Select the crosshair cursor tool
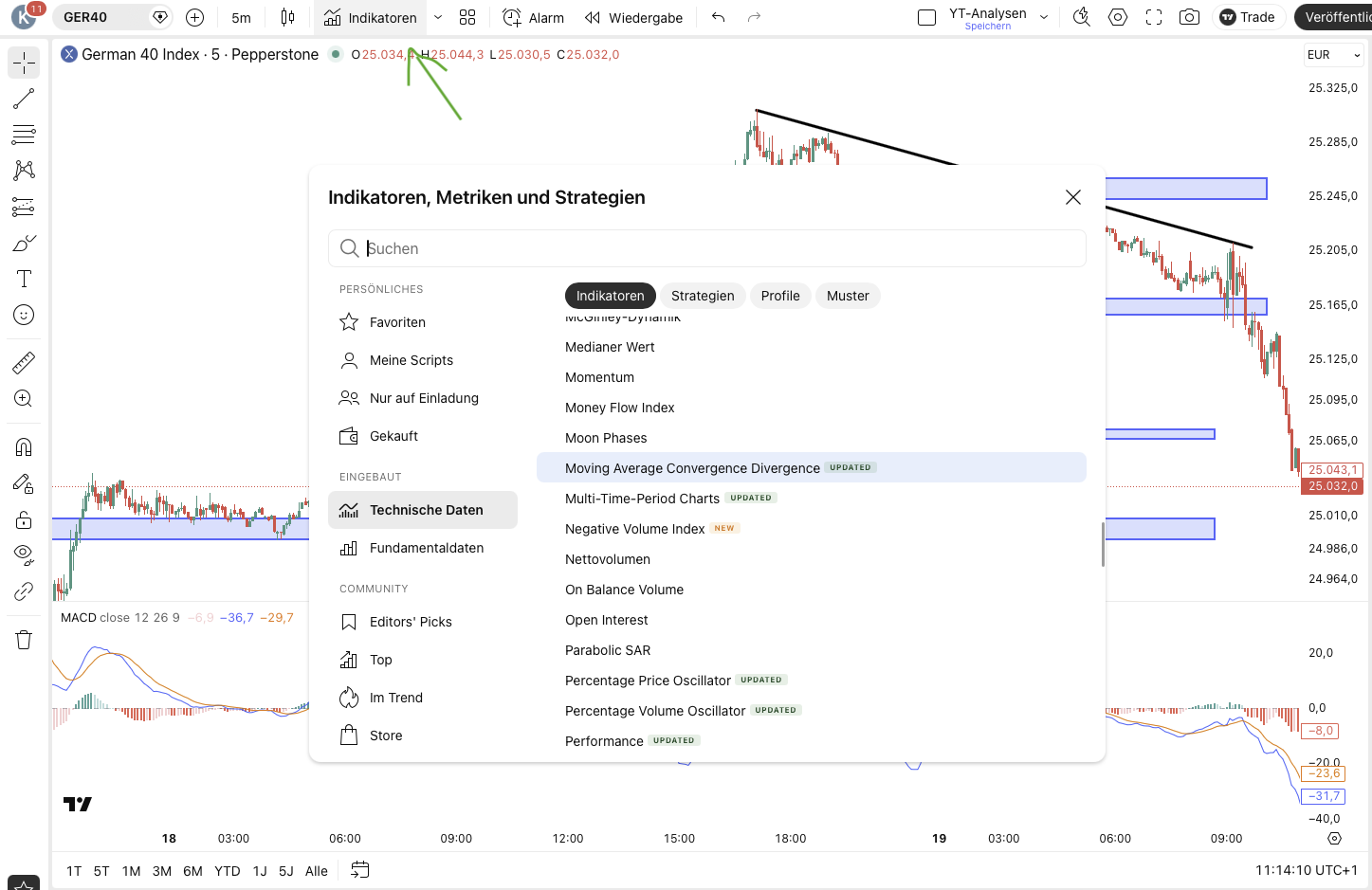The height and width of the screenshot is (890, 1372). [x=24, y=63]
